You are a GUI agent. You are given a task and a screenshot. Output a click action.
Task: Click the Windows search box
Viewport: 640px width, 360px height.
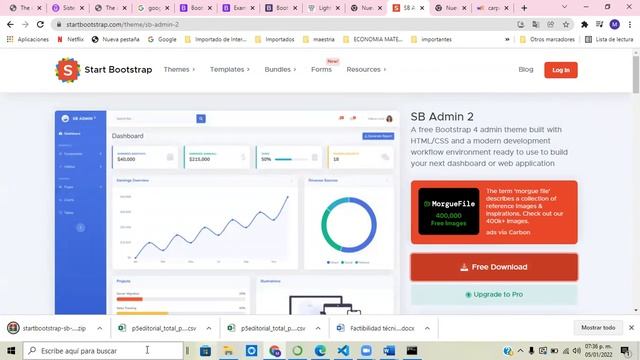coord(103,351)
